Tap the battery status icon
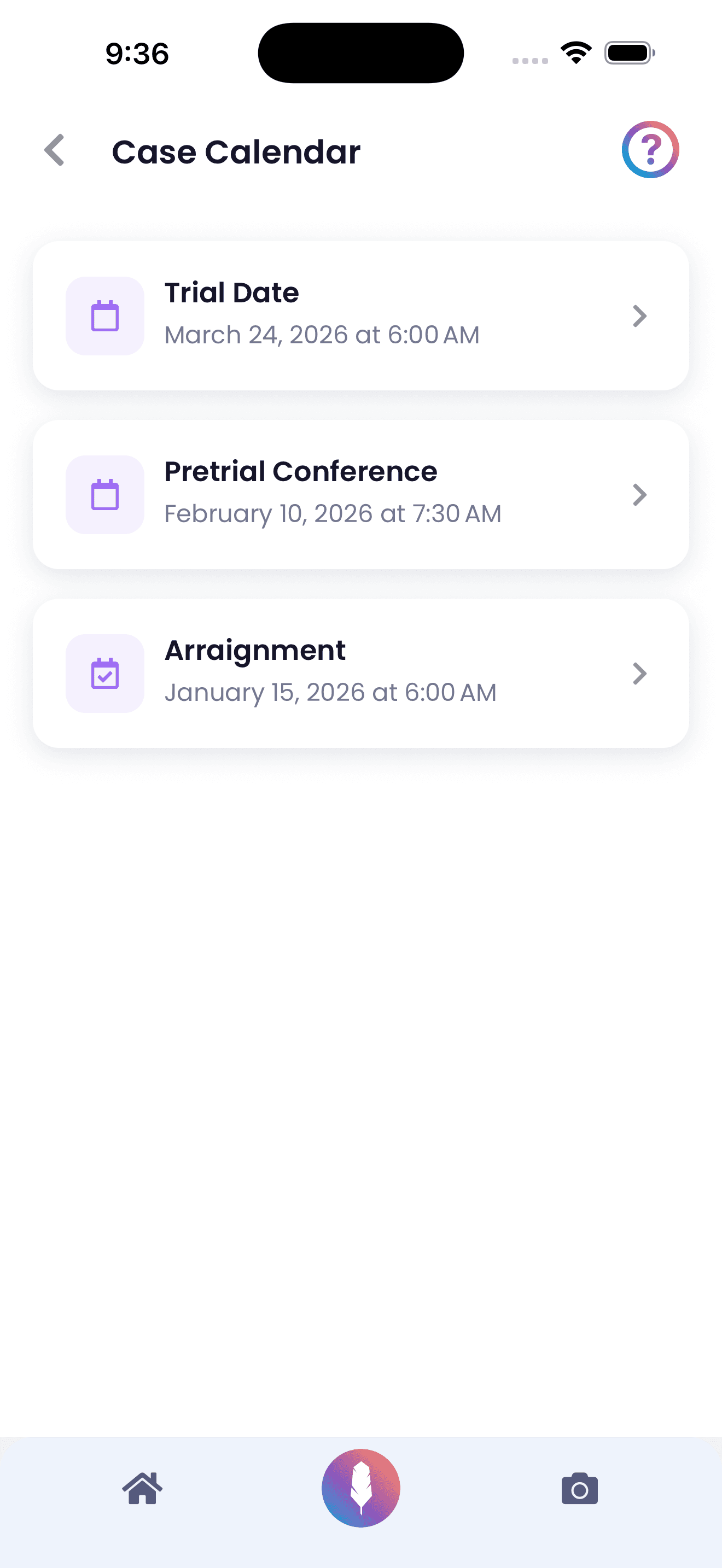Image resolution: width=722 pixels, height=1568 pixels. pos(630,53)
